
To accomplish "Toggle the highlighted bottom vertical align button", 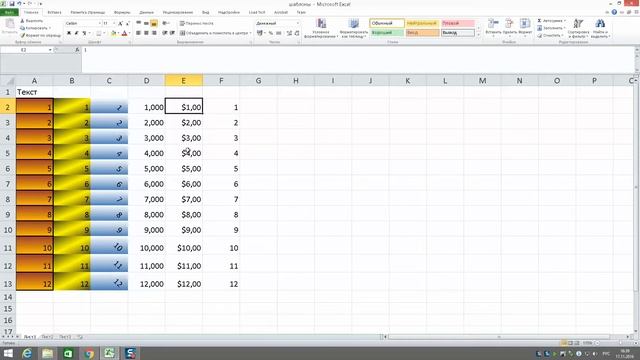I will (154, 23).
